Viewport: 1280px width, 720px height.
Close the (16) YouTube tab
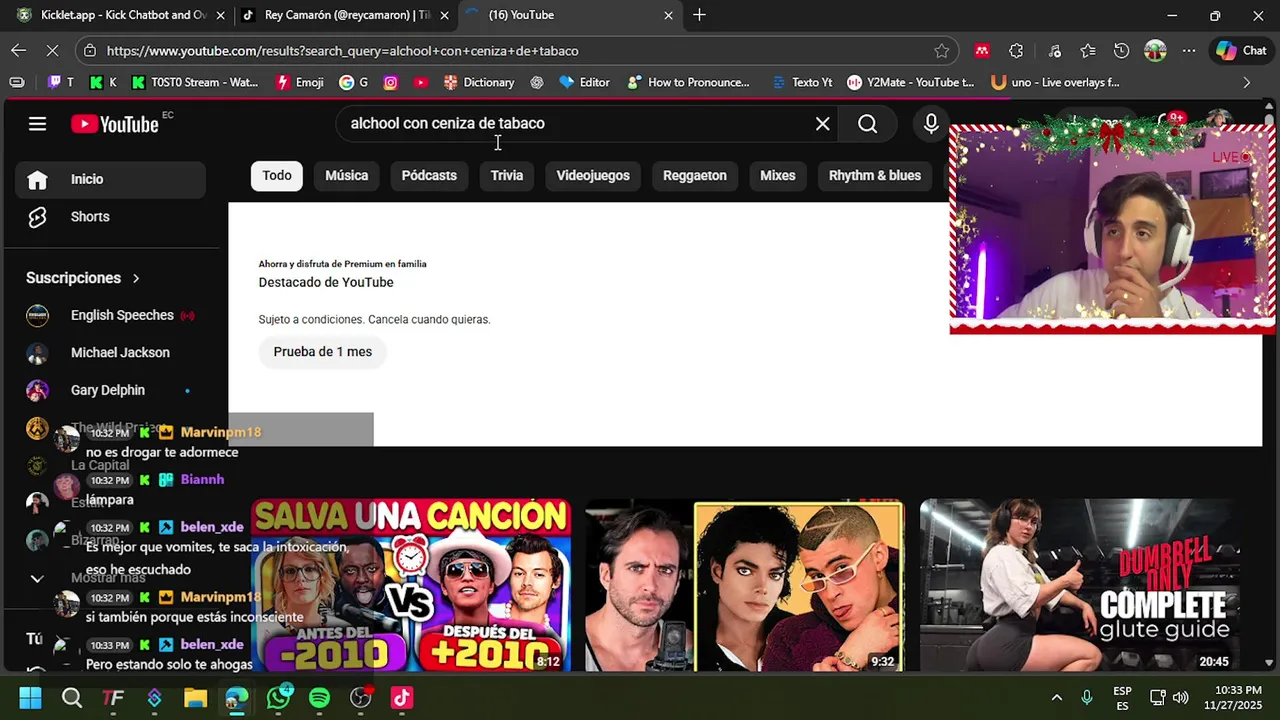[x=668, y=15]
